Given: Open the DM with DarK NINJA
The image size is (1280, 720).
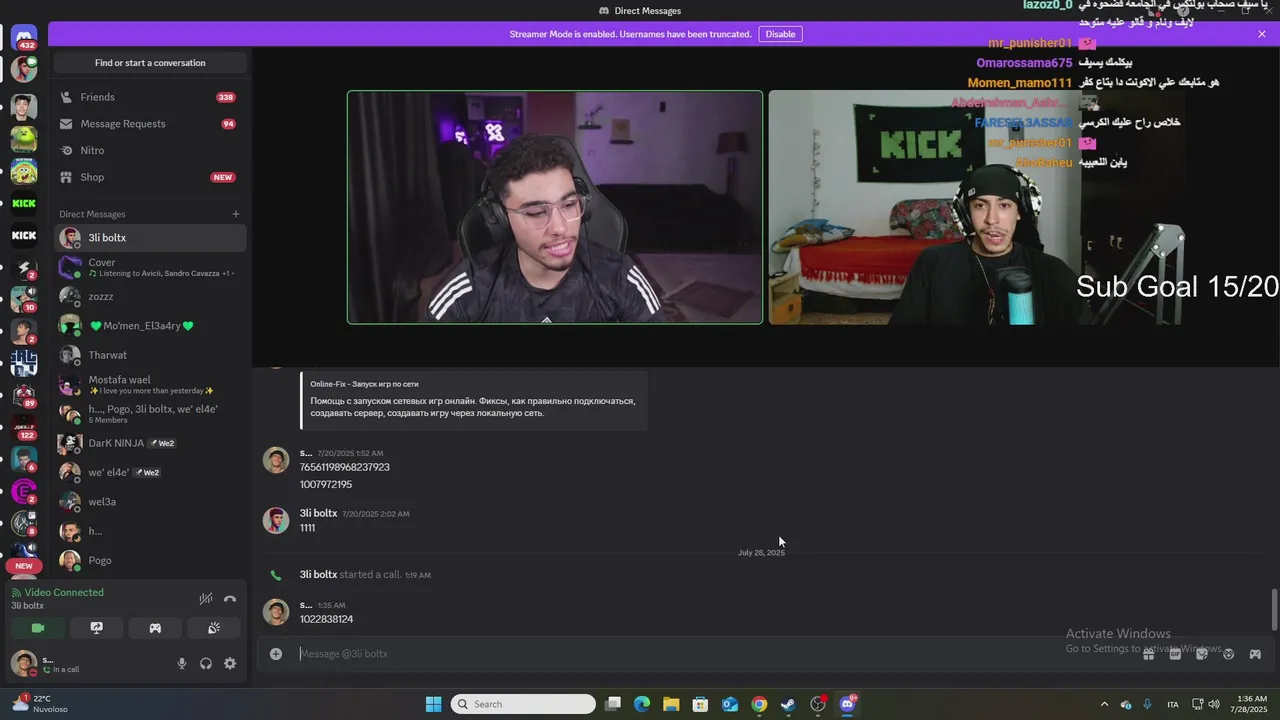Looking at the screenshot, I should pyautogui.click(x=150, y=443).
